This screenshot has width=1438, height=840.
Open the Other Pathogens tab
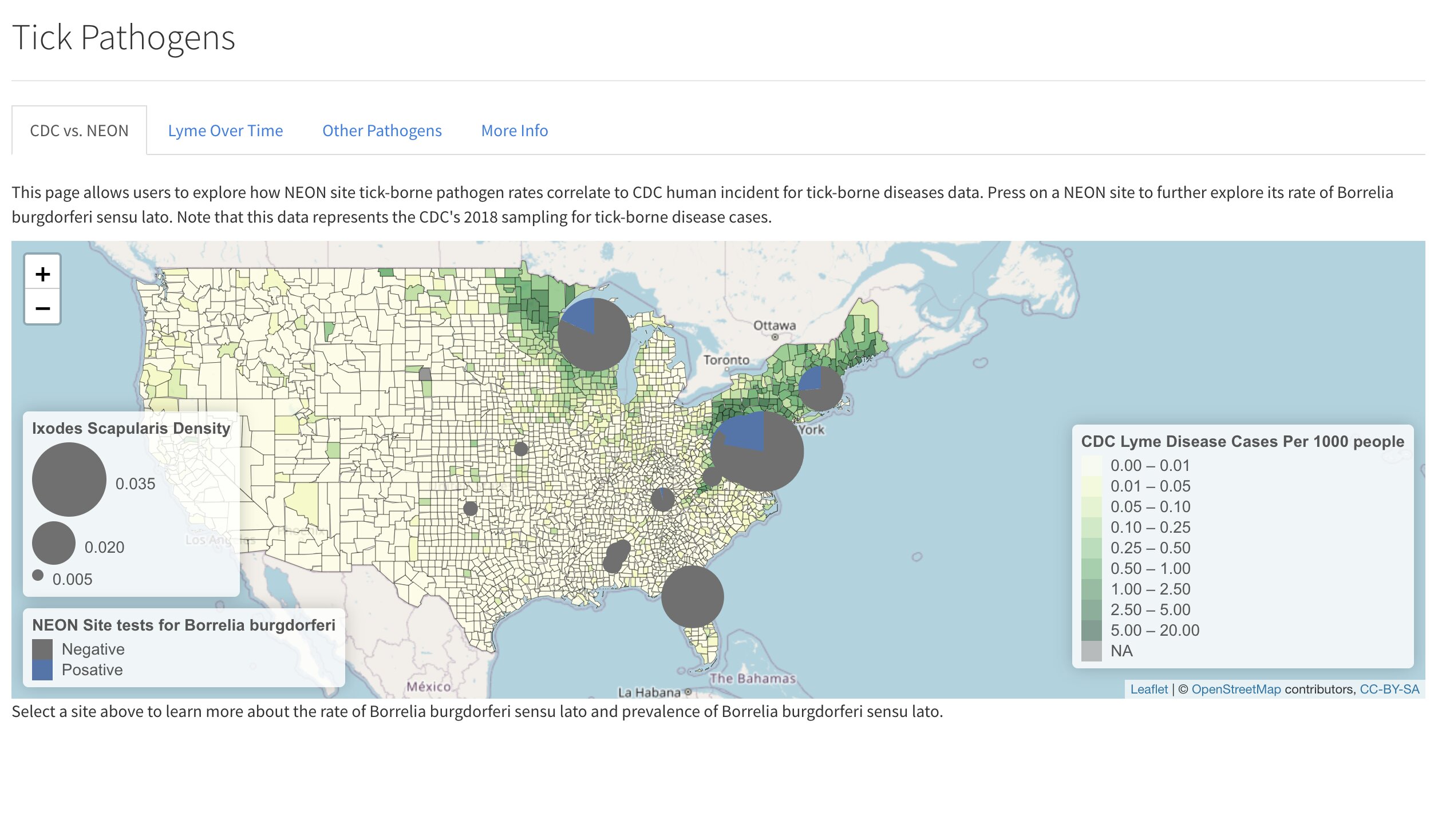[382, 130]
